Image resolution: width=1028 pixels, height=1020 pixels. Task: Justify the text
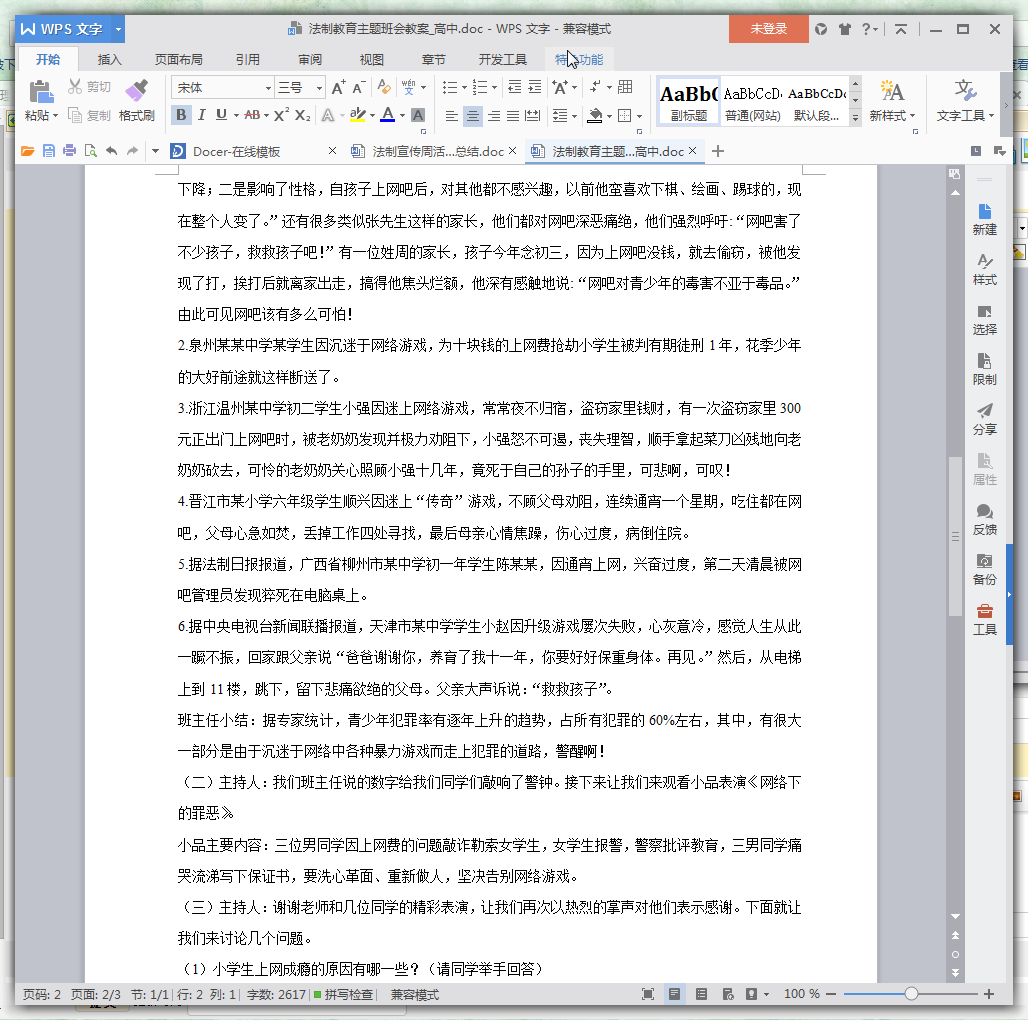click(513, 116)
